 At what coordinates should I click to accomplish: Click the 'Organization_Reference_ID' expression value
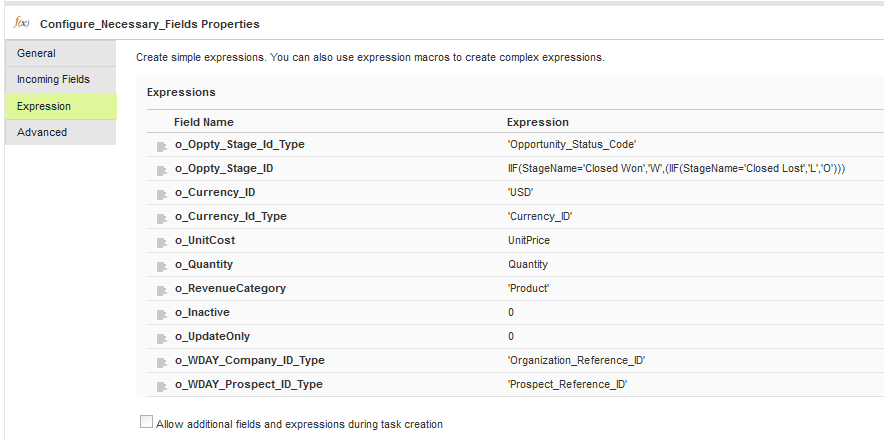pyautogui.click(x=576, y=360)
